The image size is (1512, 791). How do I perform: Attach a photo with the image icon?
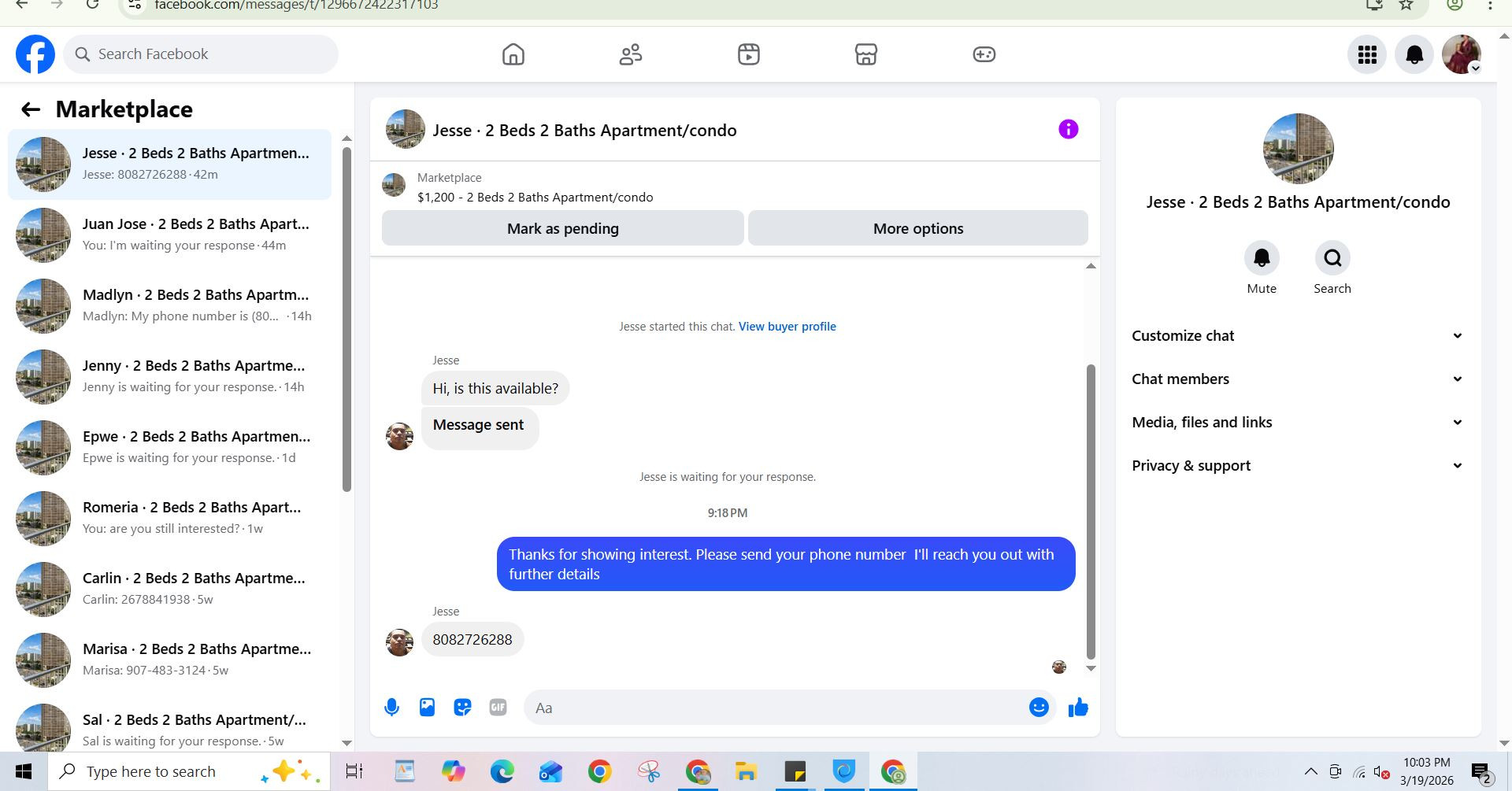(427, 708)
